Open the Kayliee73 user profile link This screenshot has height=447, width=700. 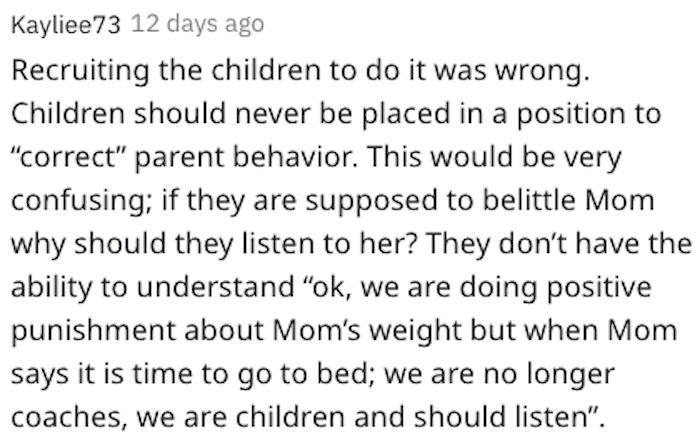[66, 25]
